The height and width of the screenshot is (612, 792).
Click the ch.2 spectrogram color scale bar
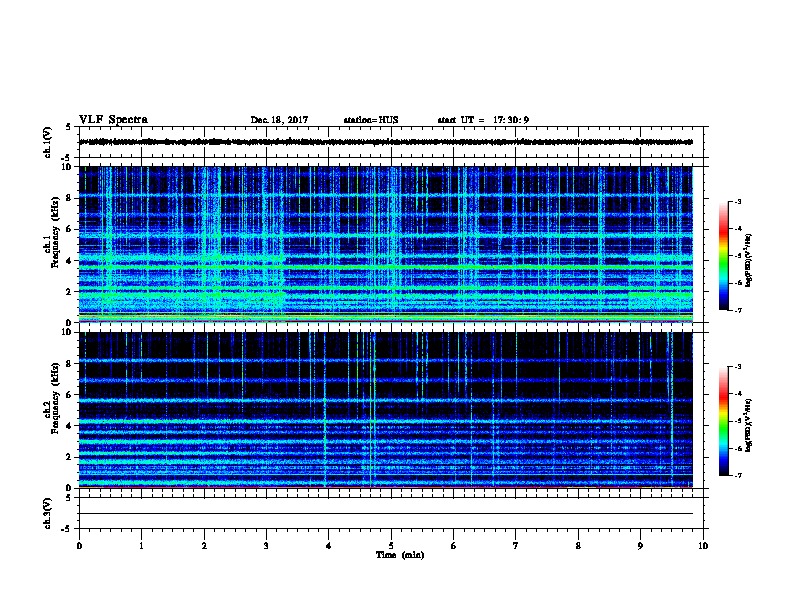tap(723, 421)
